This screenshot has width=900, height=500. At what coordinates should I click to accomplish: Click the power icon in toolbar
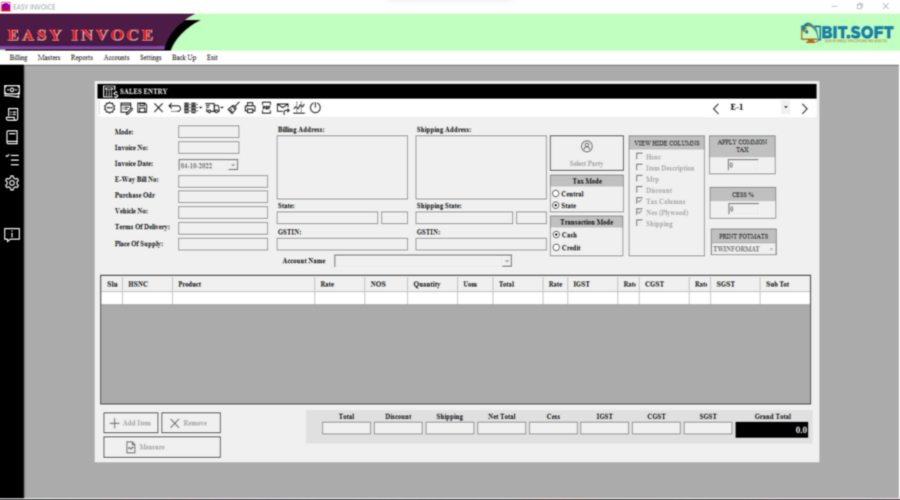click(315, 108)
